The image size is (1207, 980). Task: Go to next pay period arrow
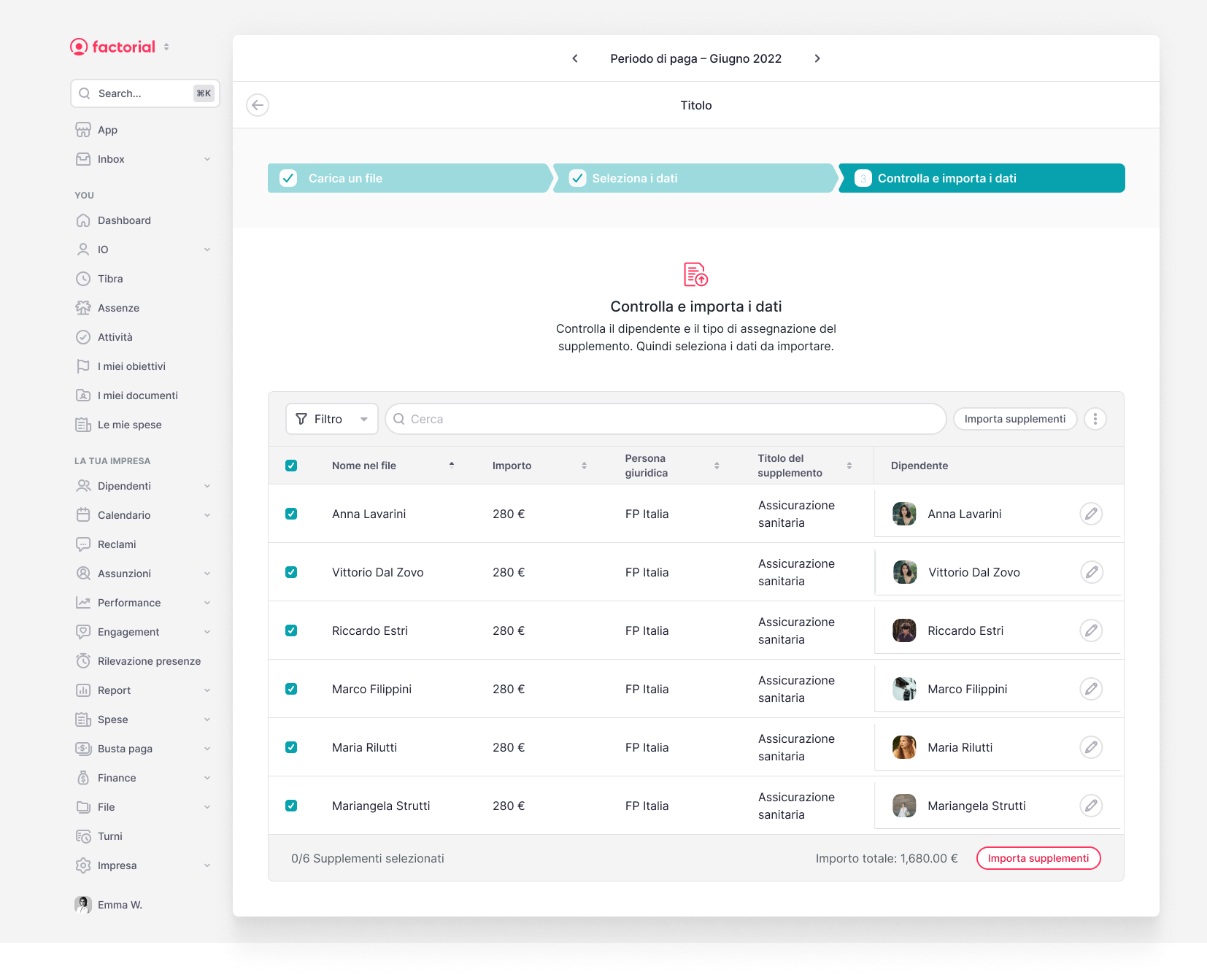click(817, 58)
